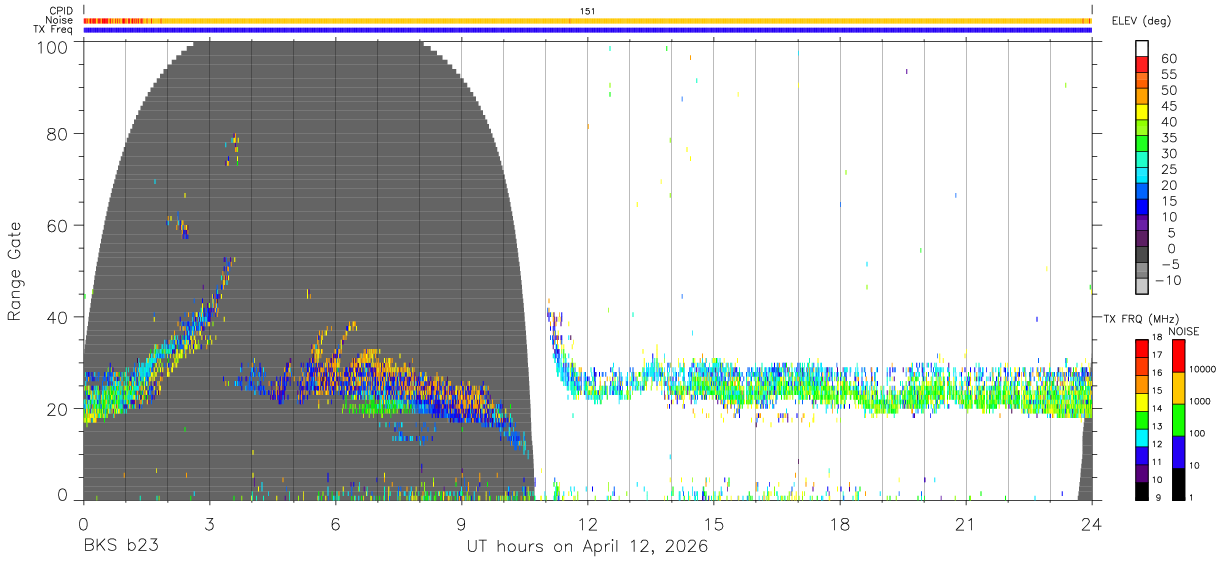Select green 13–14 MHz band on TX FRQ bar

point(1141,419)
